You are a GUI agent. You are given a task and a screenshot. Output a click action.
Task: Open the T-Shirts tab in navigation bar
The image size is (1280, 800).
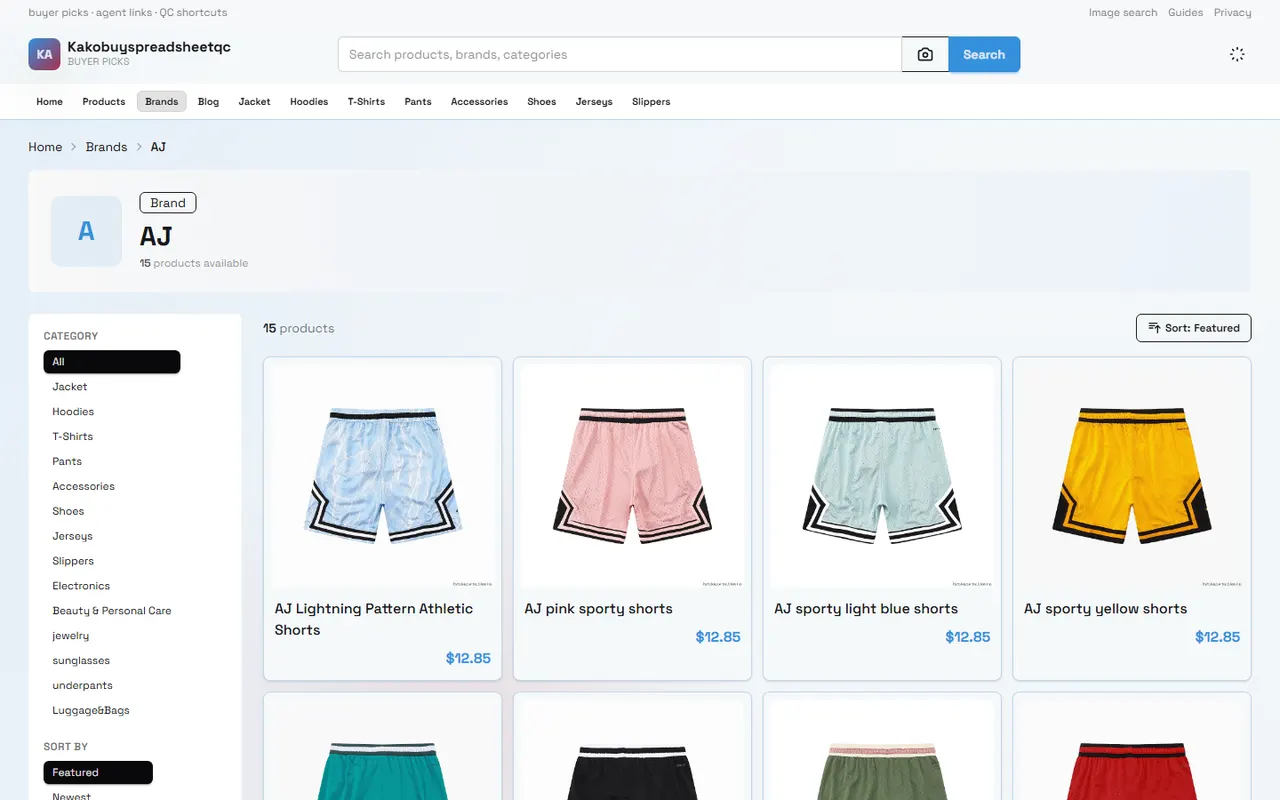coord(366,102)
